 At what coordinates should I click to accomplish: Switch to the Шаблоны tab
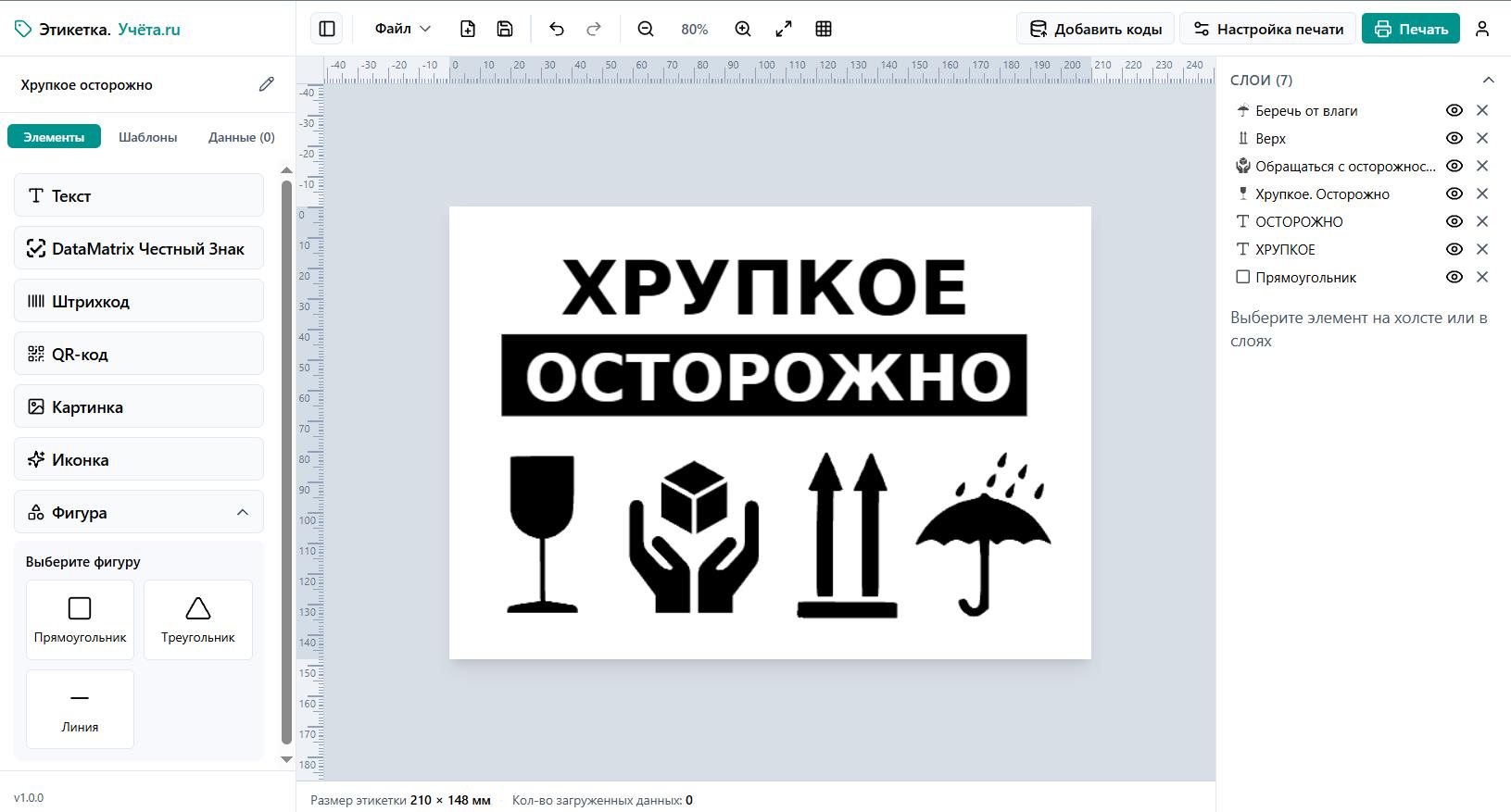(148, 137)
